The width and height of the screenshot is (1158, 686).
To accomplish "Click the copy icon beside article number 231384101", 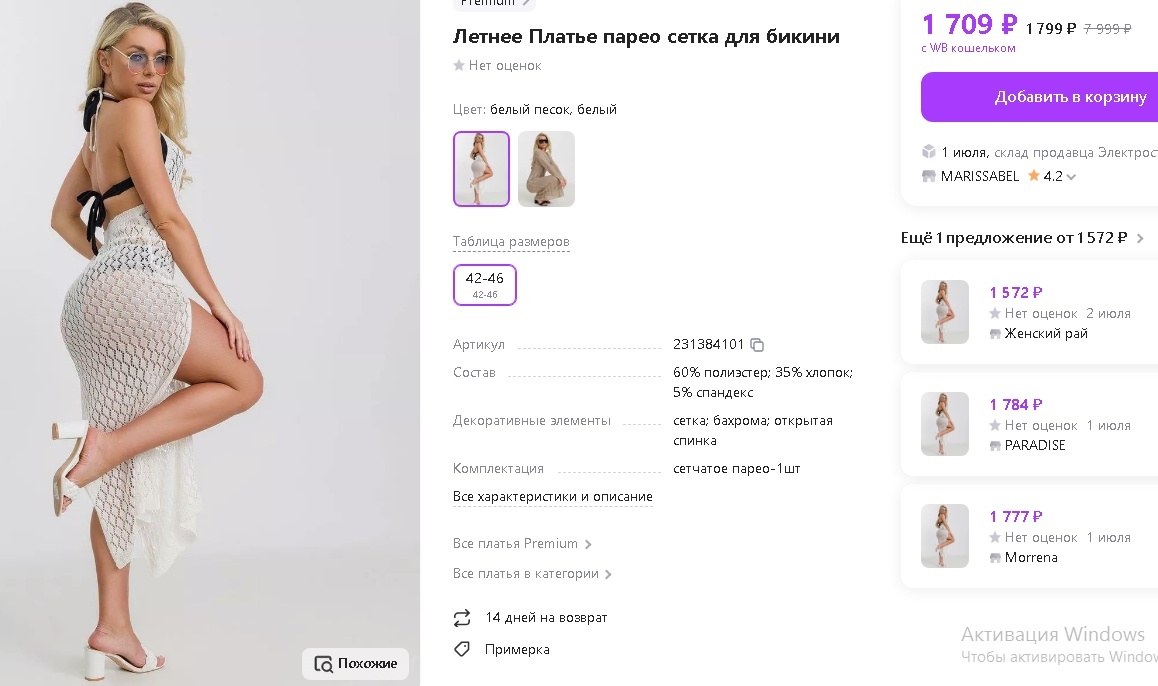I will (x=757, y=344).
